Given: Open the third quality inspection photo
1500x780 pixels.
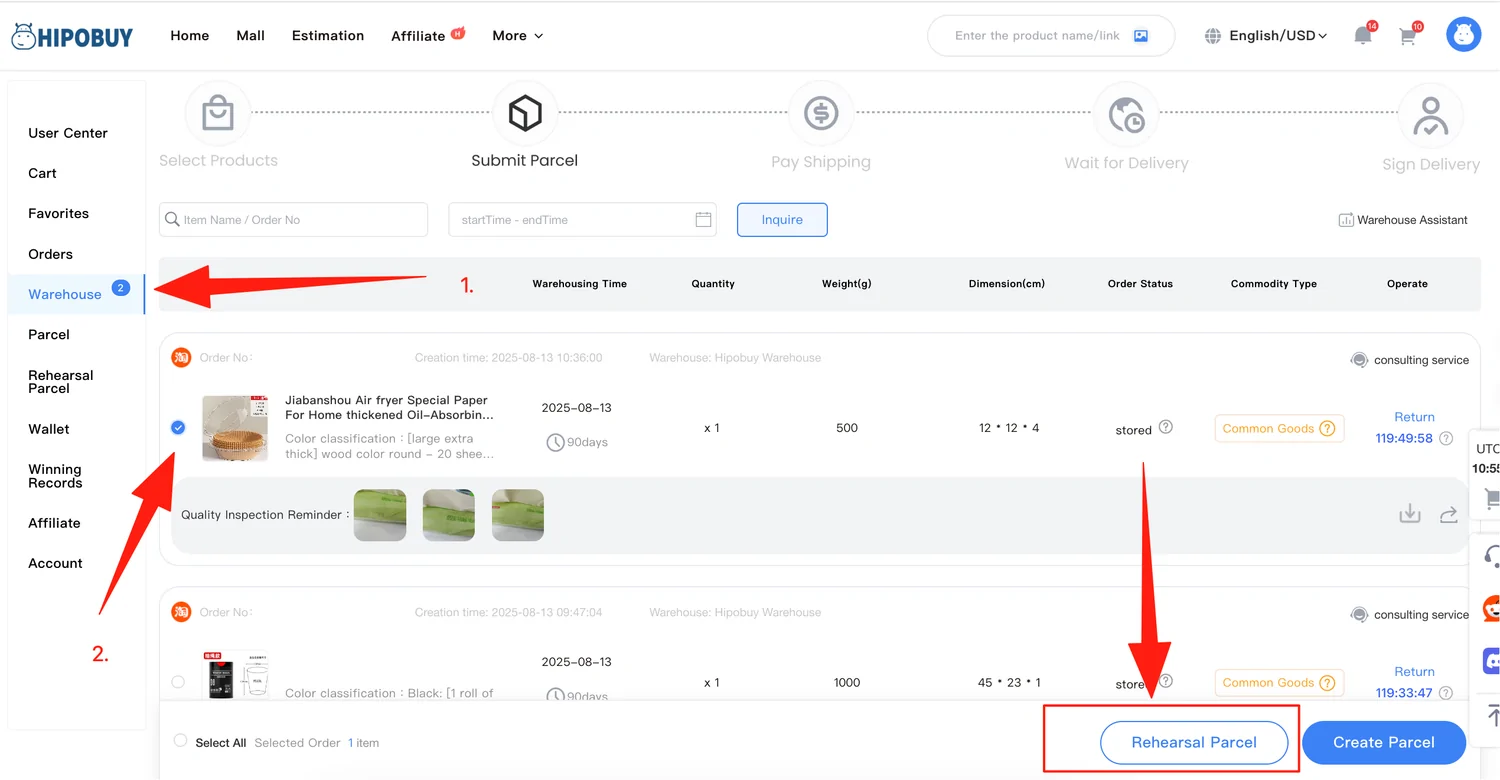Looking at the screenshot, I should tap(518, 515).
